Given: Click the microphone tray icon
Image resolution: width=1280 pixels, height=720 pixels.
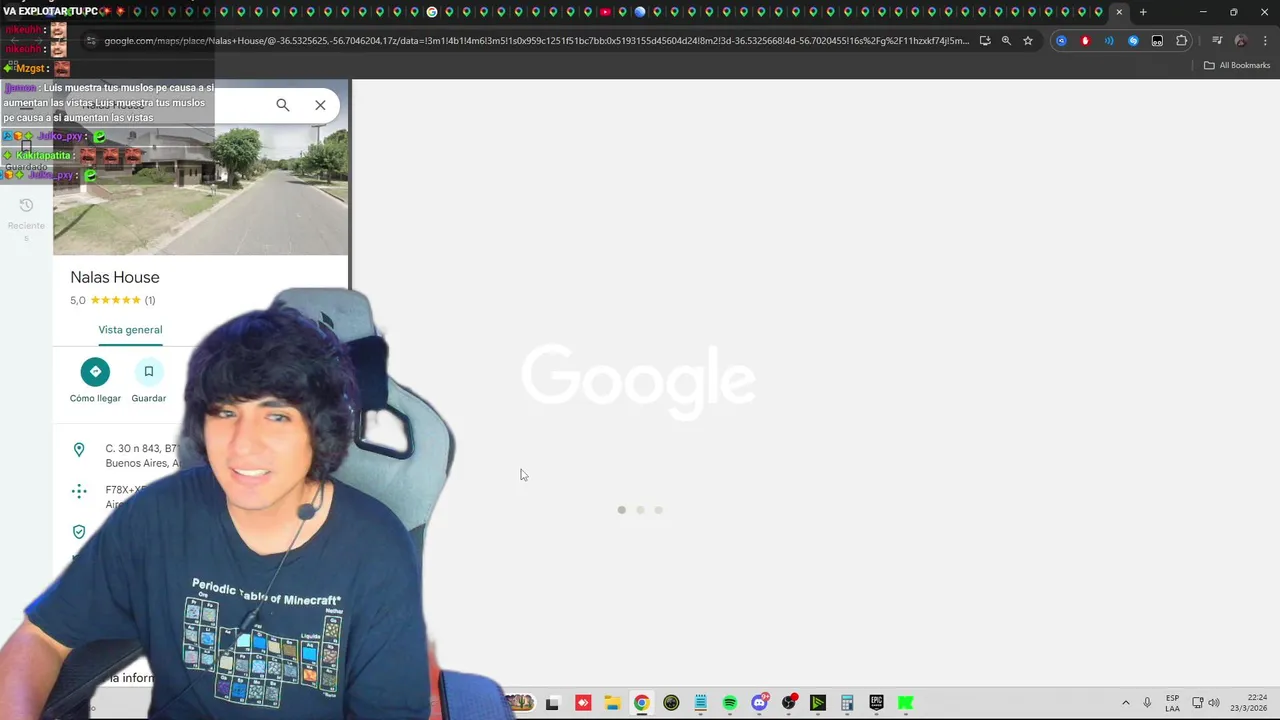Looking at the screenshot, I should click(1147, 703).
